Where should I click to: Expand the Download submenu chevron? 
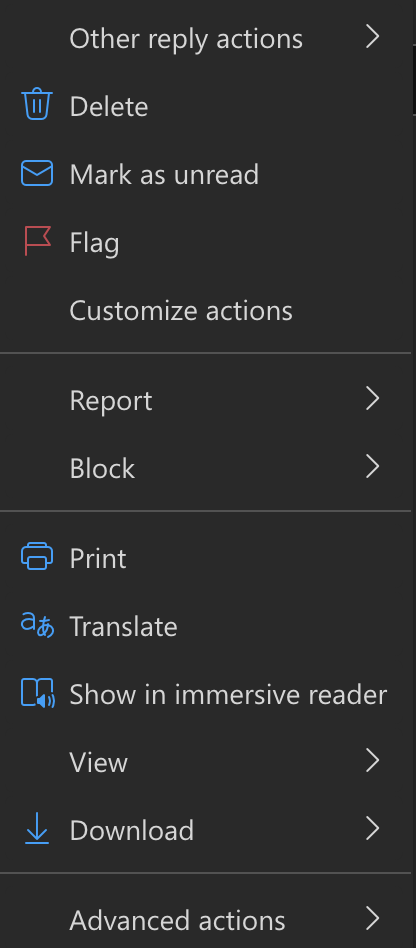pos(373,830)
